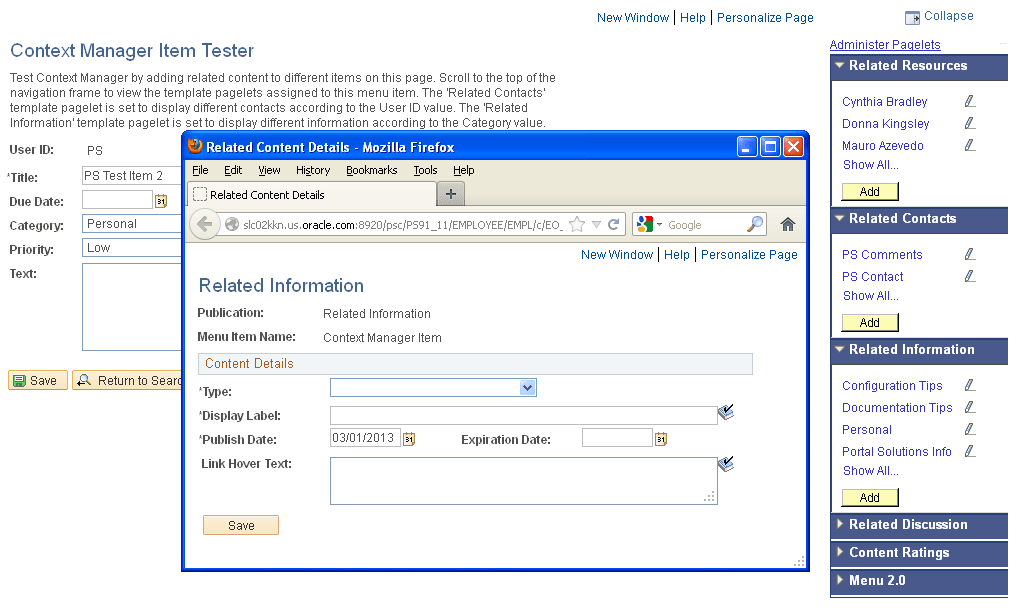1030x614 pixels.
Task: Open the Type dropdown in Content Details
Action: (x=528, y=387)
